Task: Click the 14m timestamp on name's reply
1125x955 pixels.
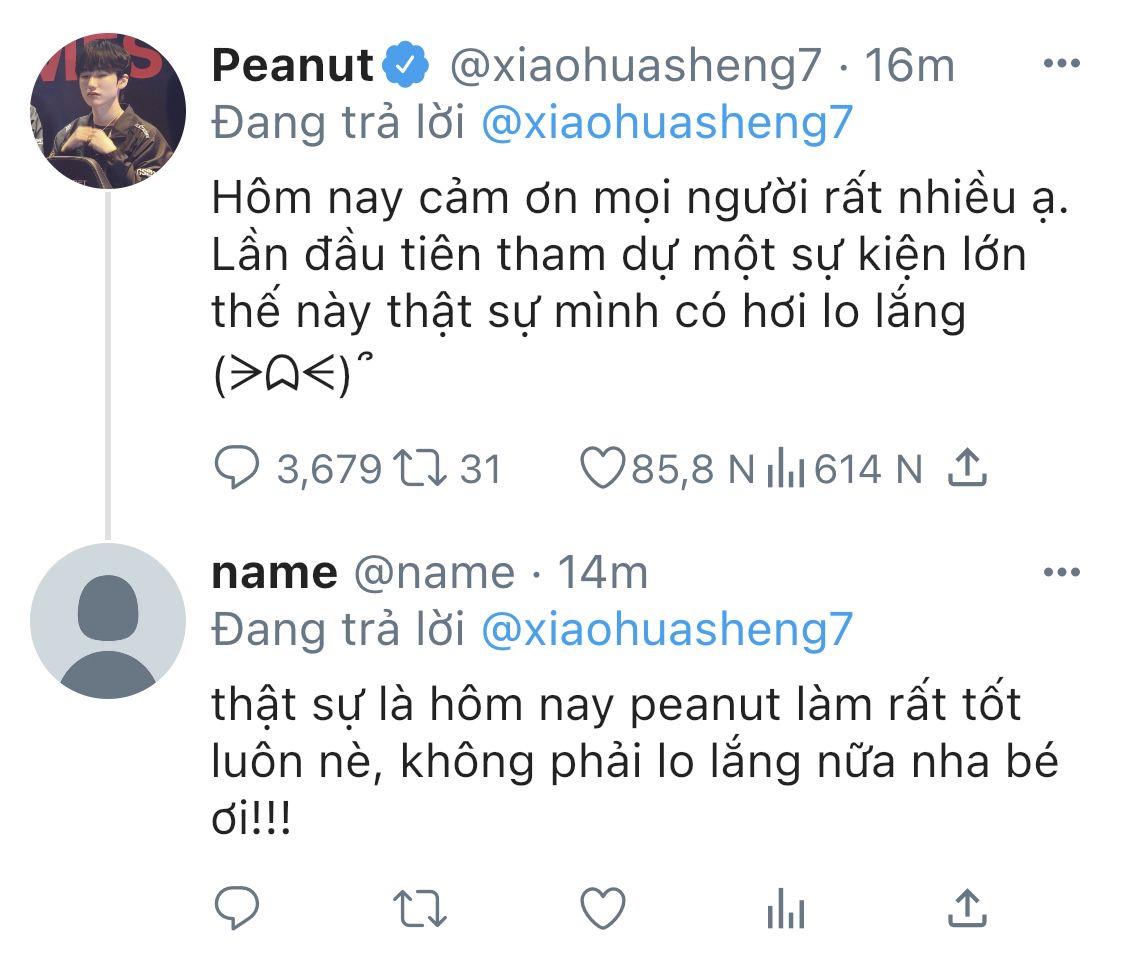Action: (x=602, y=573)
